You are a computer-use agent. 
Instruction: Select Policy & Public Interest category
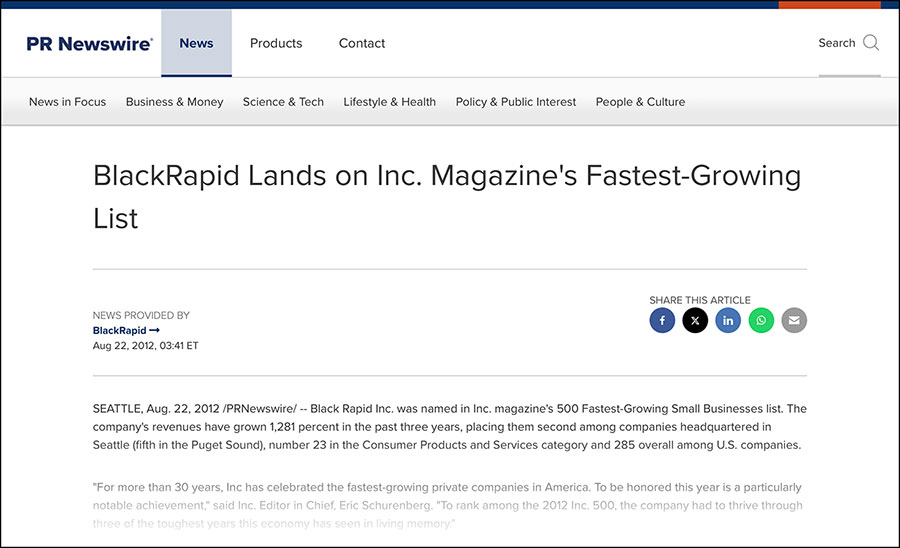(x=515, y=102)
